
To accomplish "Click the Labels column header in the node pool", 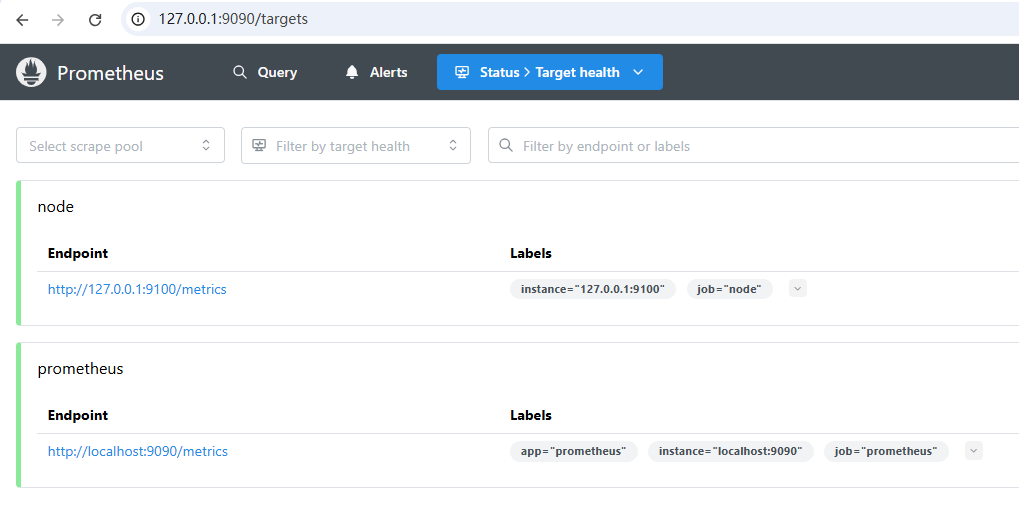I will click(x=531, y=254).
